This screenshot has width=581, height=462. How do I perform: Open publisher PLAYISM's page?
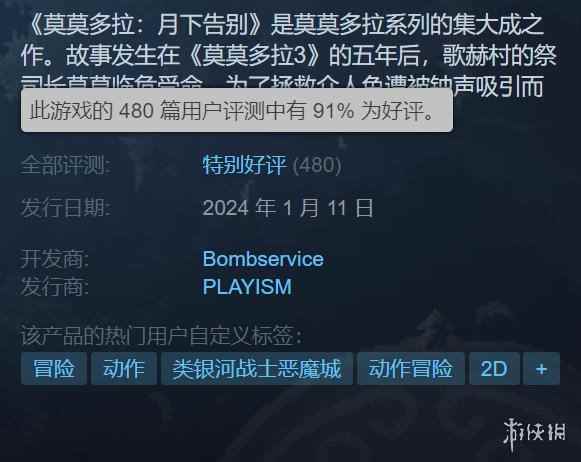coord(247,287)
